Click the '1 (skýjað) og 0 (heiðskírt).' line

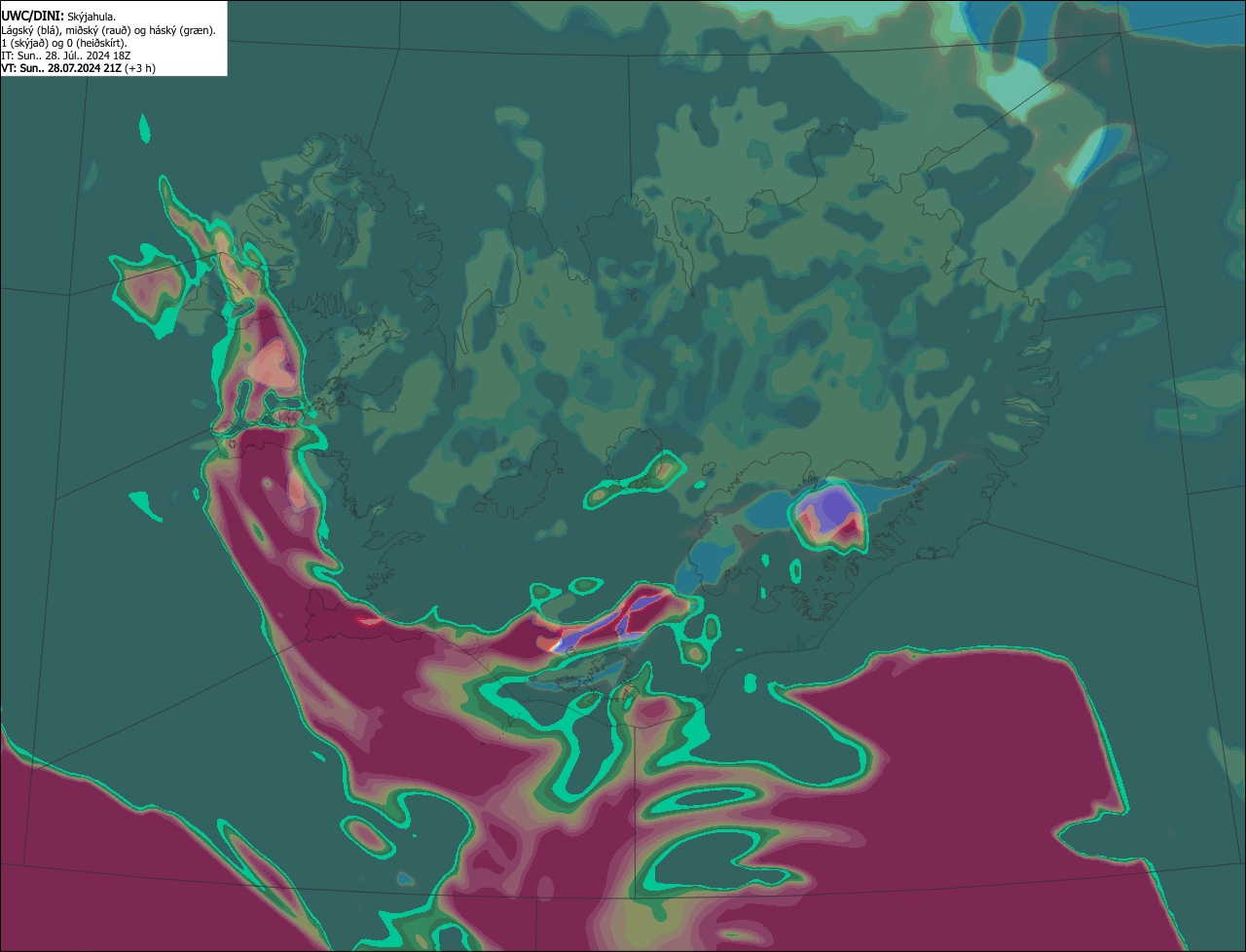(64, 43)
